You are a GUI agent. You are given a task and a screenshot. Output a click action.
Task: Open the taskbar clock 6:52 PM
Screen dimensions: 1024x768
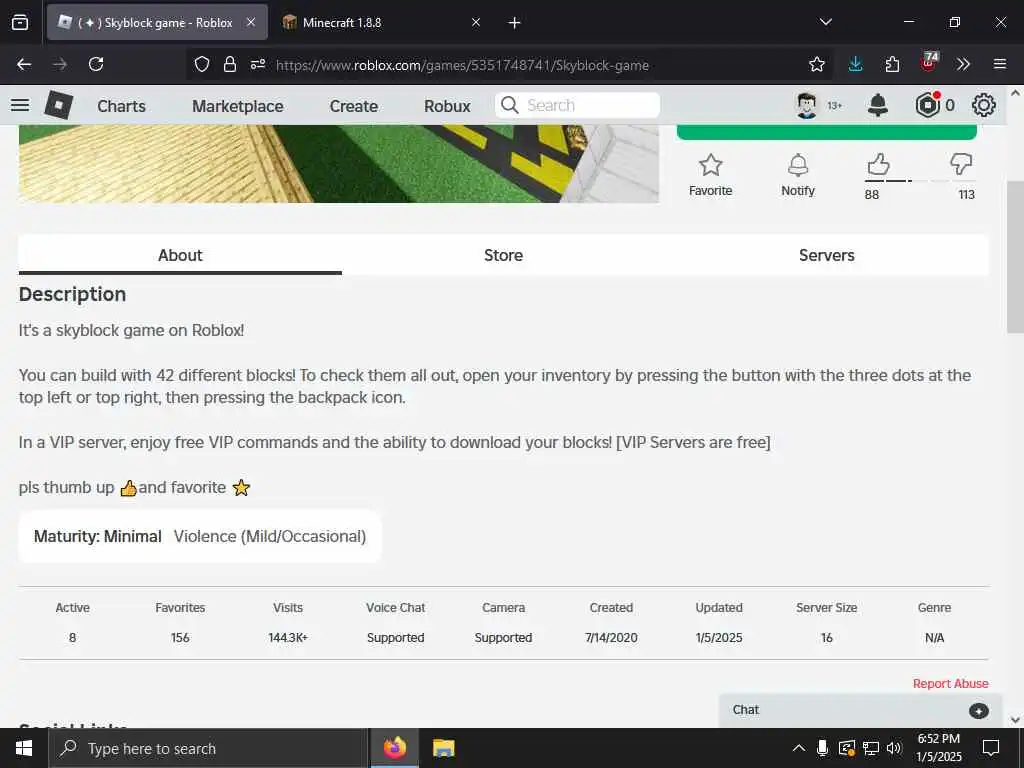pos(938,748)
